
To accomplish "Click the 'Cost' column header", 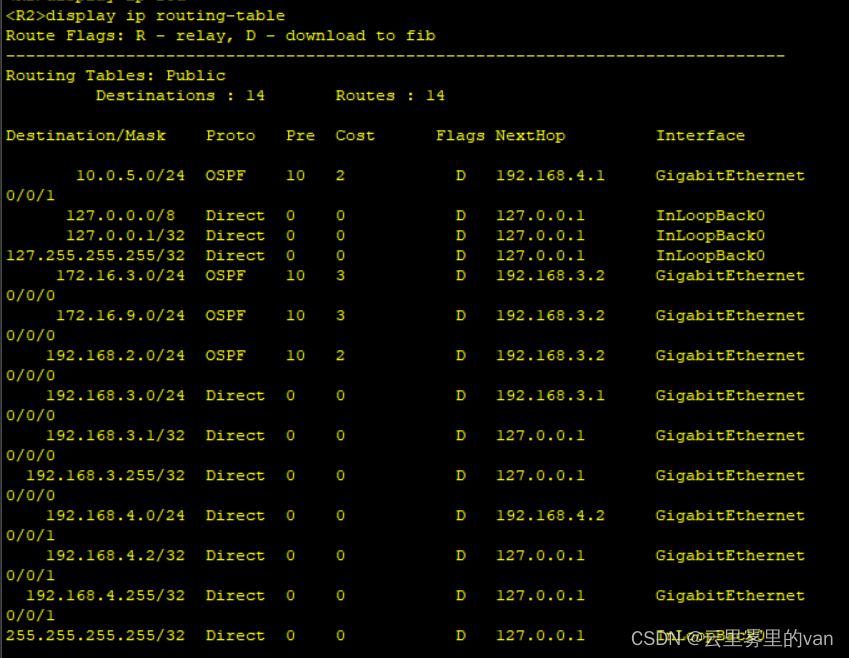I will (x=355, y=135).
